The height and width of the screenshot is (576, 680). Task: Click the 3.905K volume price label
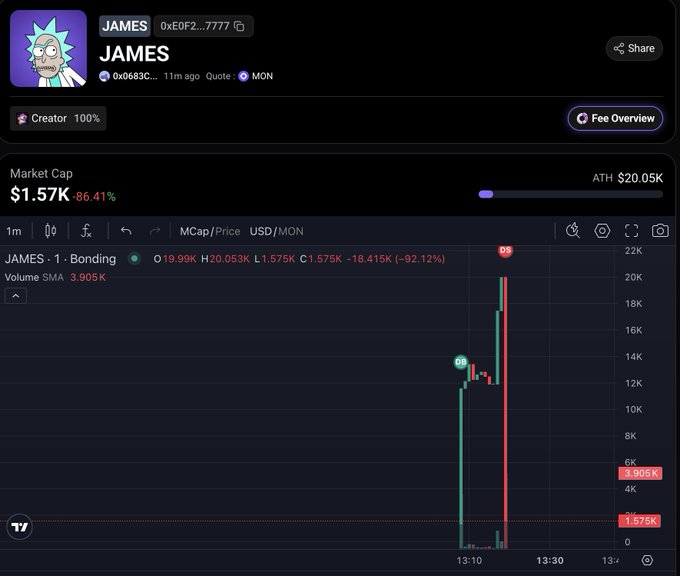[x=641, y=473]
